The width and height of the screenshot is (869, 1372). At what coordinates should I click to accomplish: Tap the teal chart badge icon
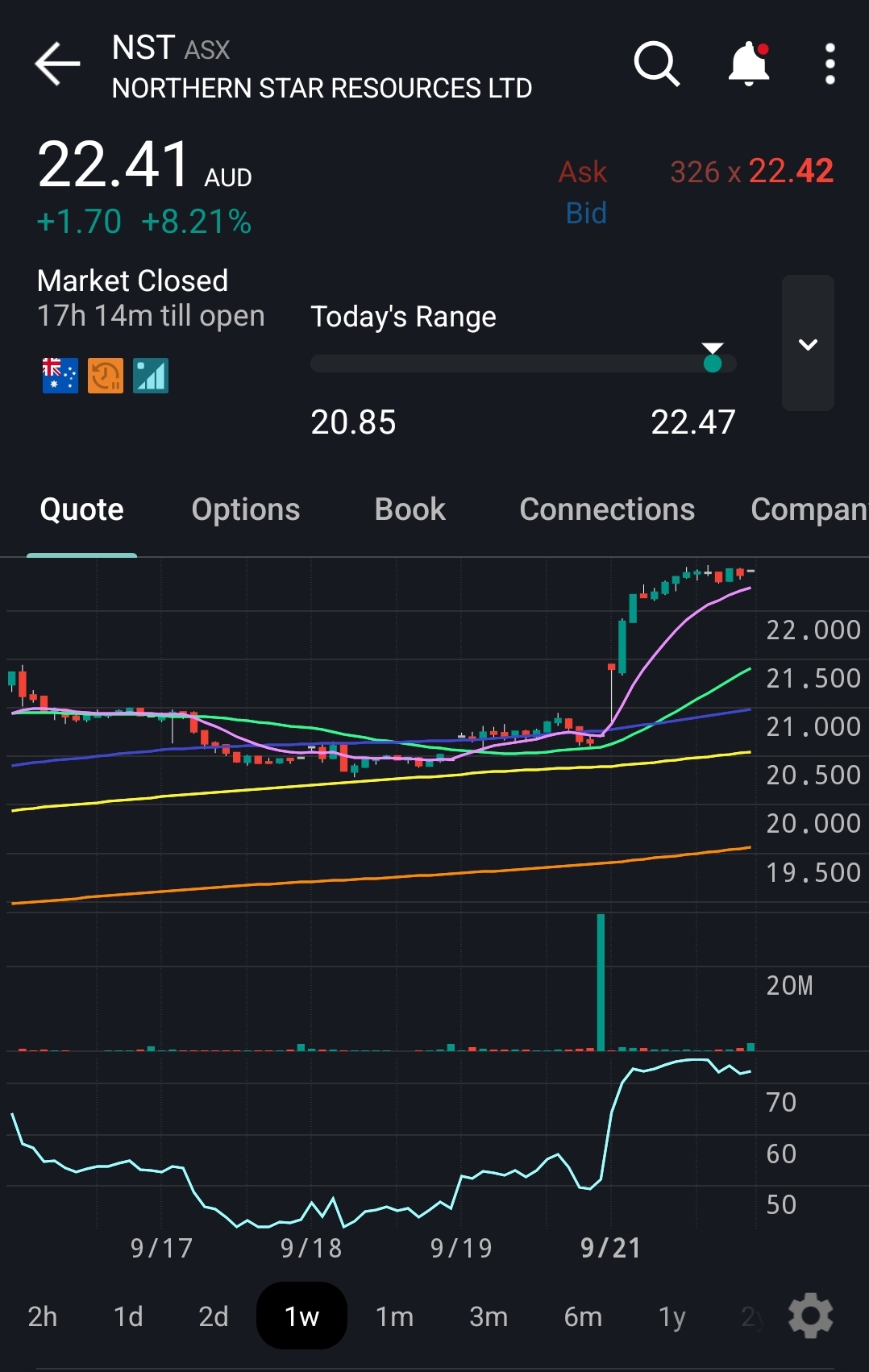click(151, 376)
